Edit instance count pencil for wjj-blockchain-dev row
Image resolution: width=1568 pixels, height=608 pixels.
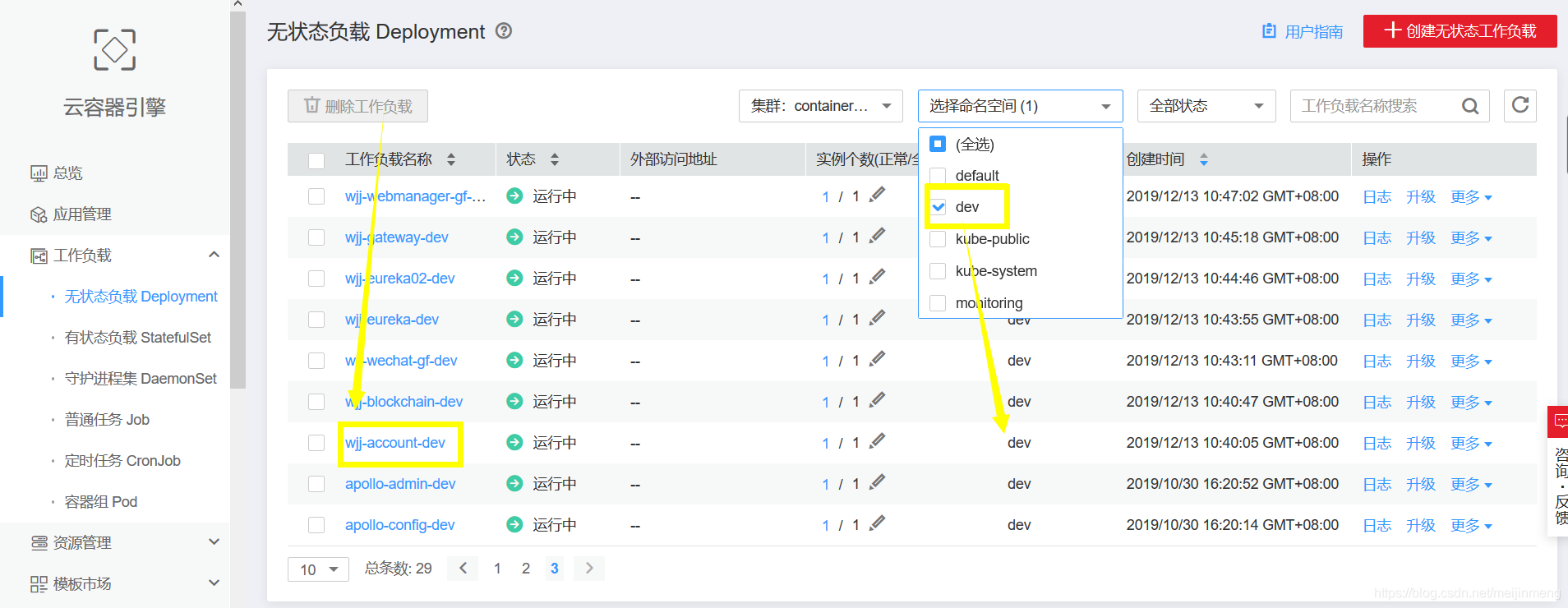877,400
